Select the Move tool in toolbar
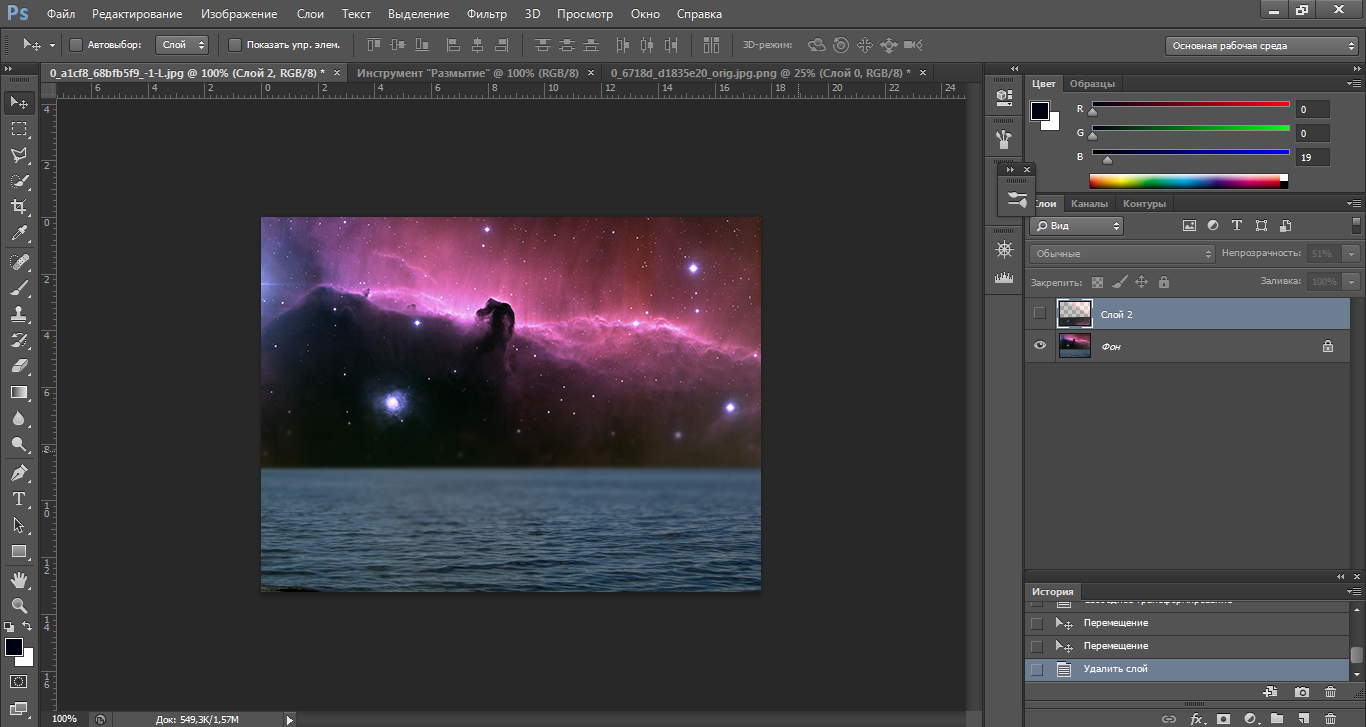Screen dimensions: 1366x727 tap(19, 102)
